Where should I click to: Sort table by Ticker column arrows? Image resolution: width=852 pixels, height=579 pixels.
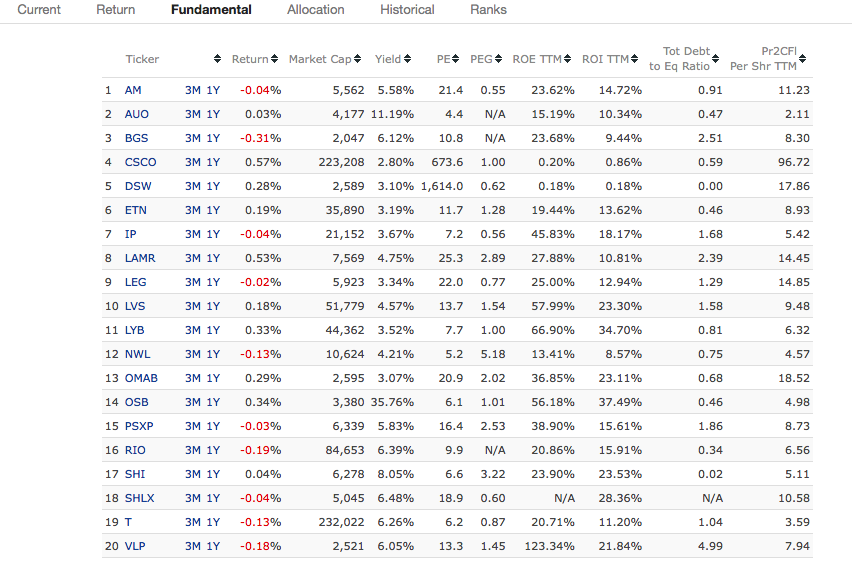[218, 59]
